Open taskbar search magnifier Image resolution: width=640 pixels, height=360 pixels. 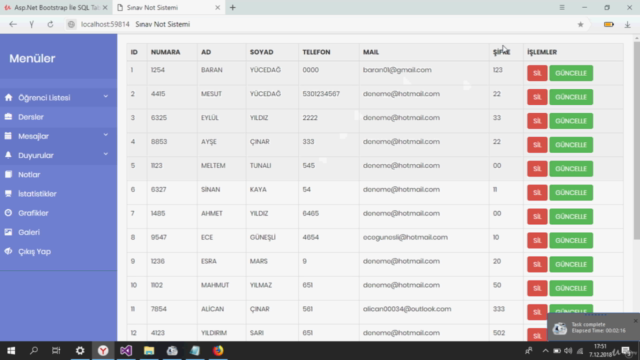34,351
